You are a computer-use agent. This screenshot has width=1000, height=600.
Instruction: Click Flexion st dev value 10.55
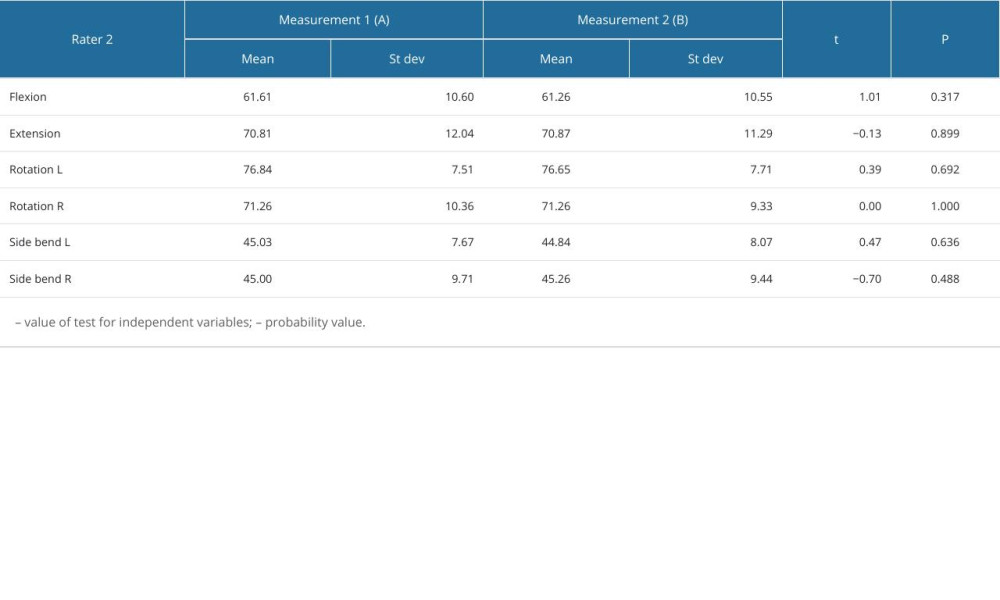click(758, 97)
